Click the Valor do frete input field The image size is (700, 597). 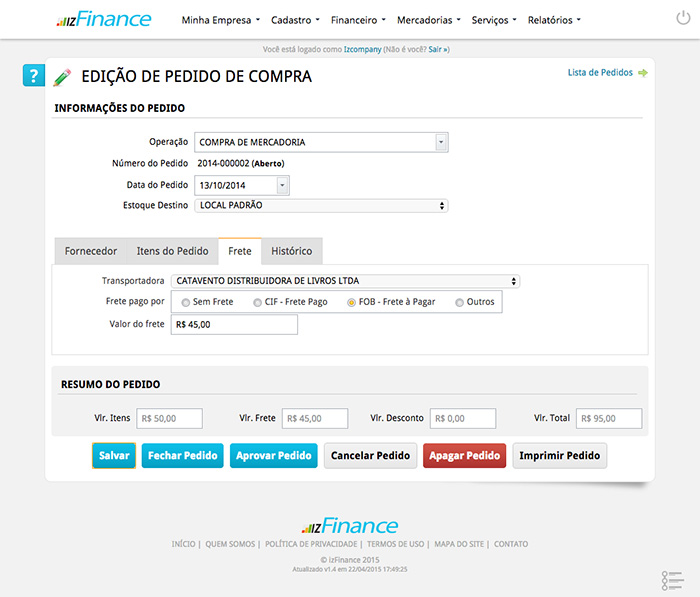(234, 325)
